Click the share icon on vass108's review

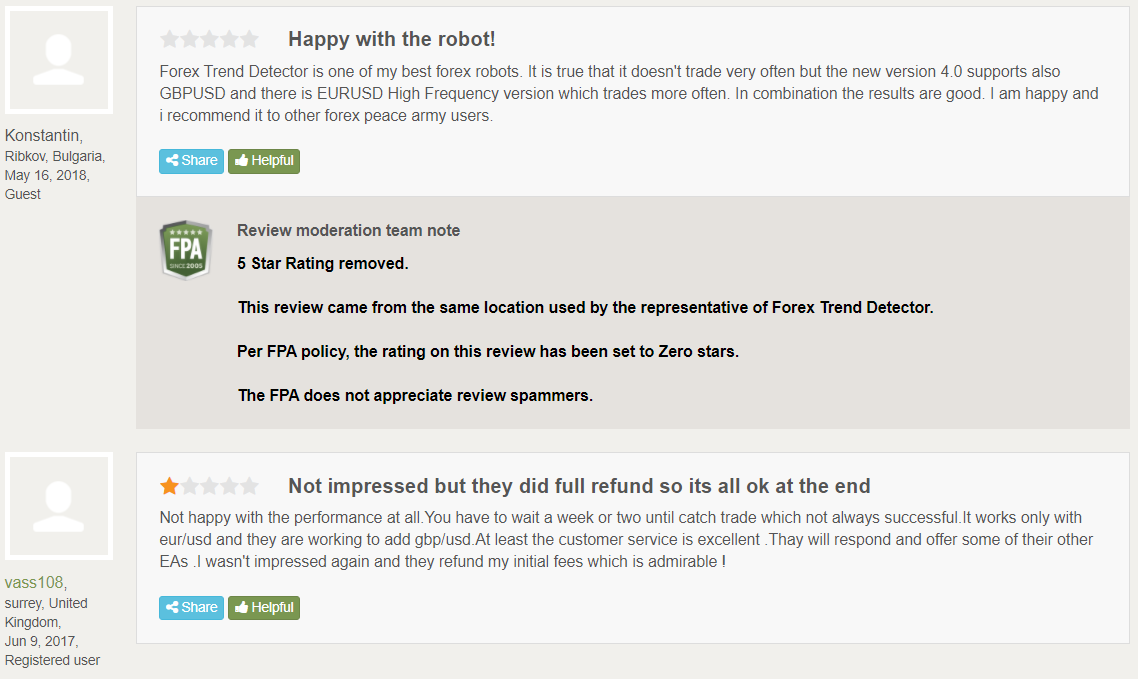coord(172,607)
